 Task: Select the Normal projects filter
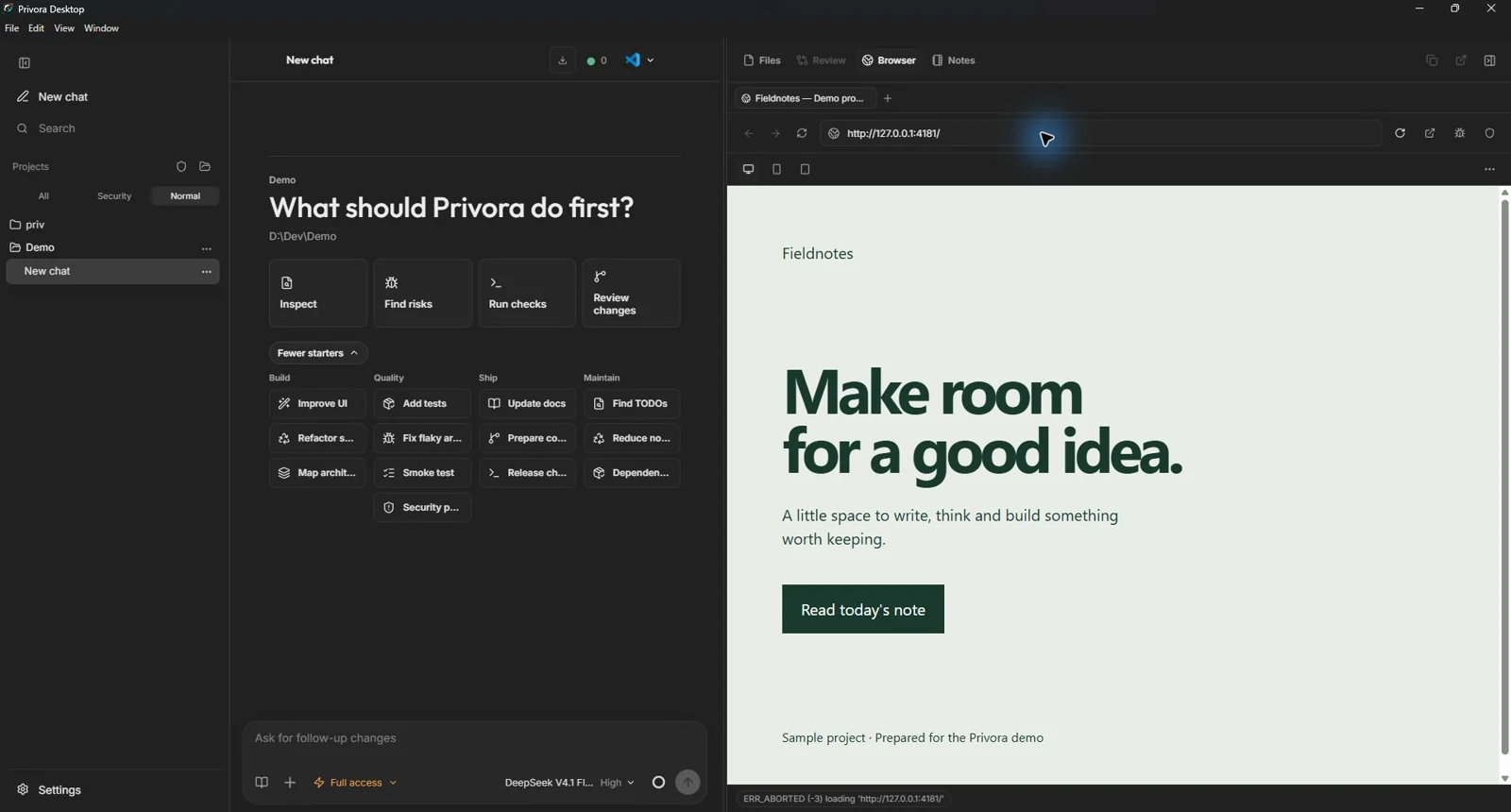[185, 196]
